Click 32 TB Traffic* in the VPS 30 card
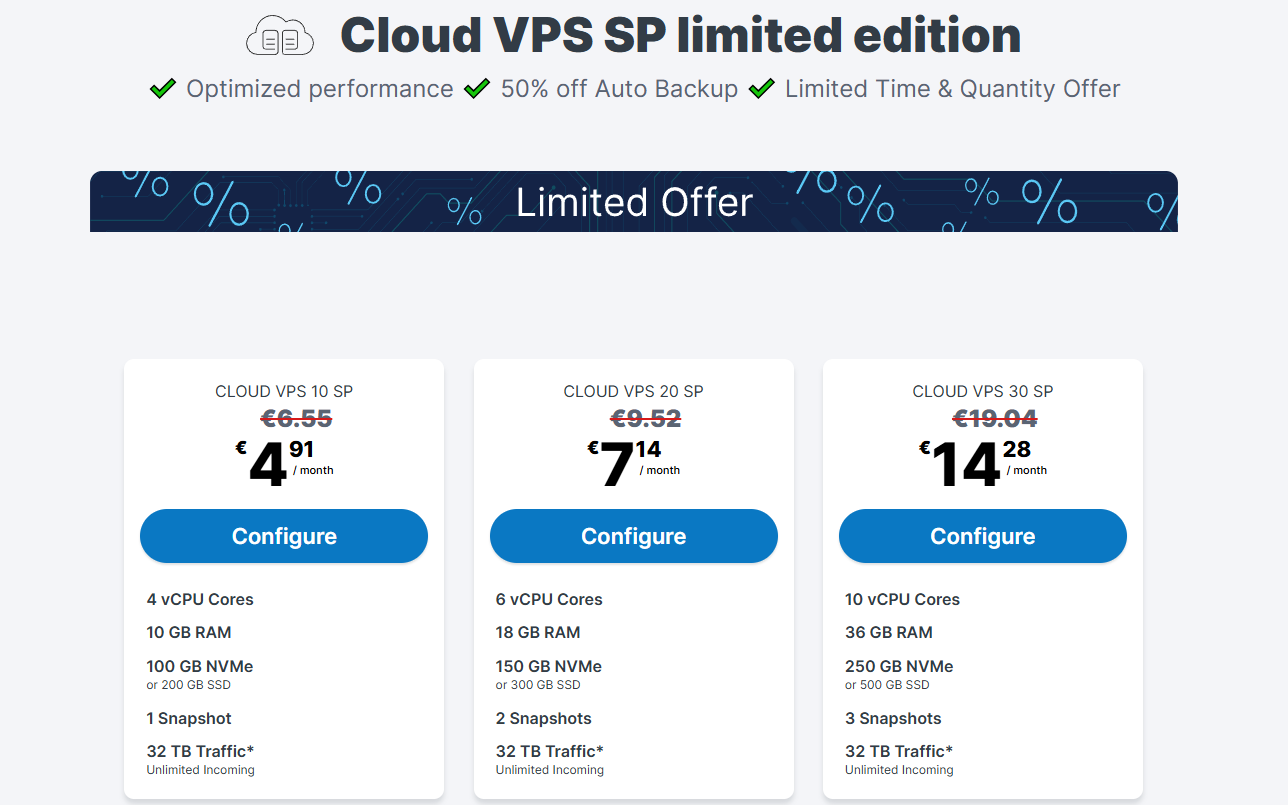The image size is (1288, 805). [898, 751]
